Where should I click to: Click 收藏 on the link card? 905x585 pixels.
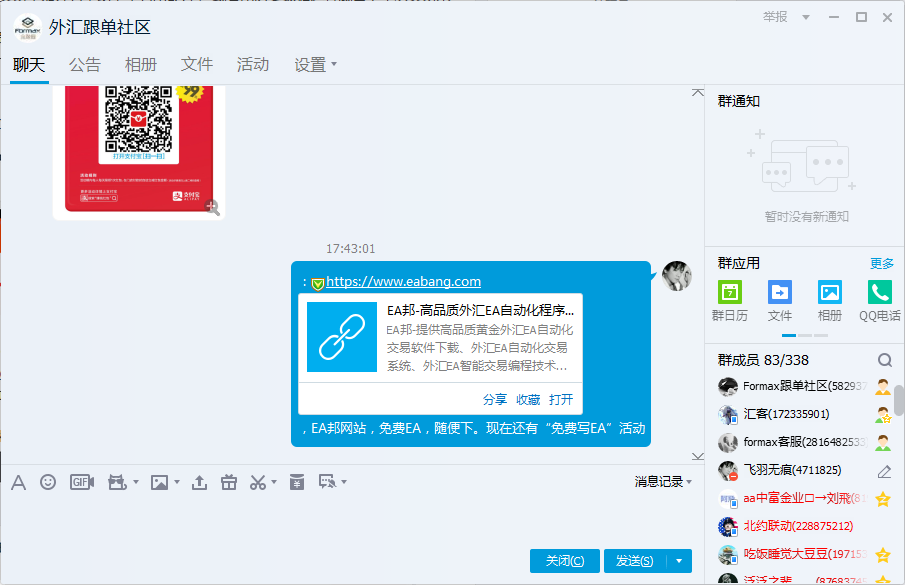(528, 399)
